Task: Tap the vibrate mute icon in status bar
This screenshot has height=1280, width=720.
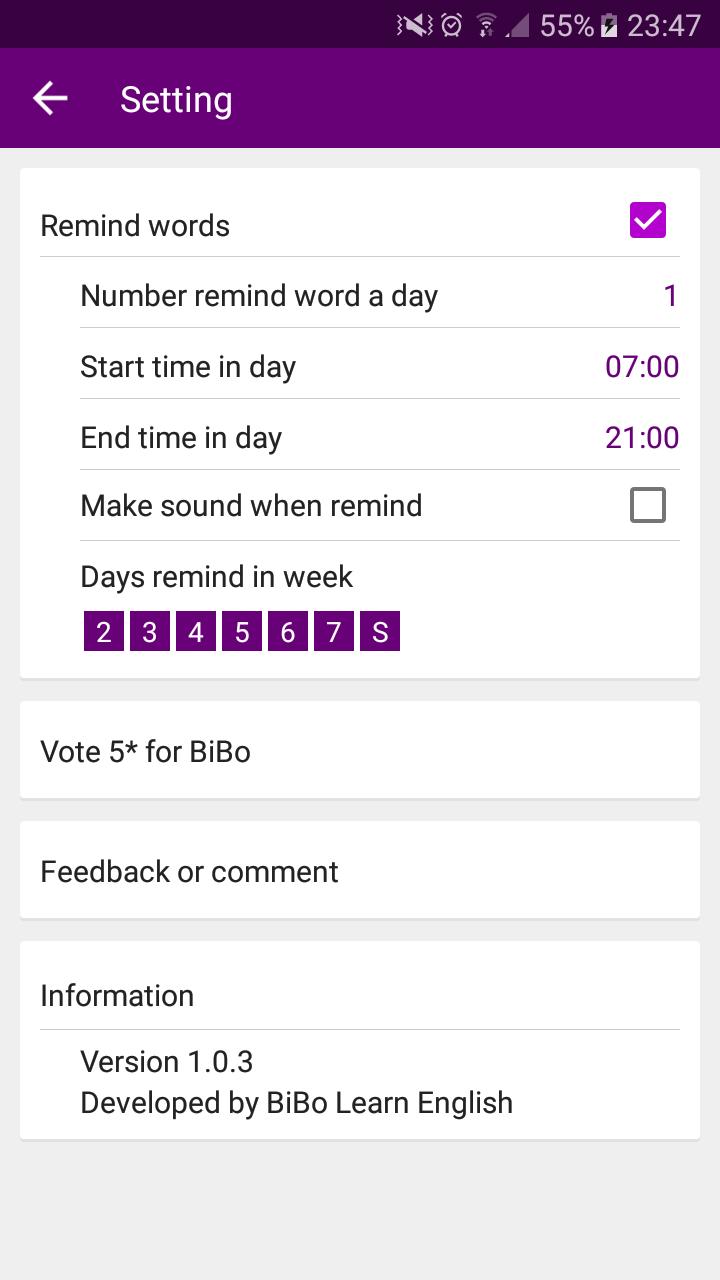Action: 415,25
